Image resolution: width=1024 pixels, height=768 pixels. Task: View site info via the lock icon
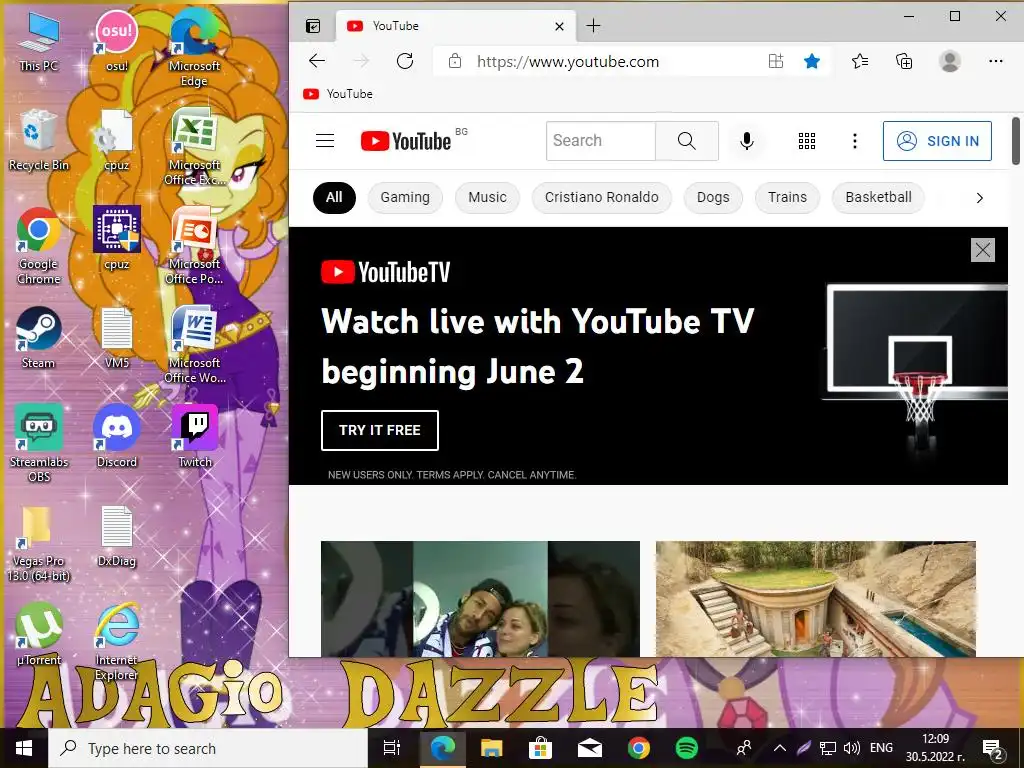[455, 61]
